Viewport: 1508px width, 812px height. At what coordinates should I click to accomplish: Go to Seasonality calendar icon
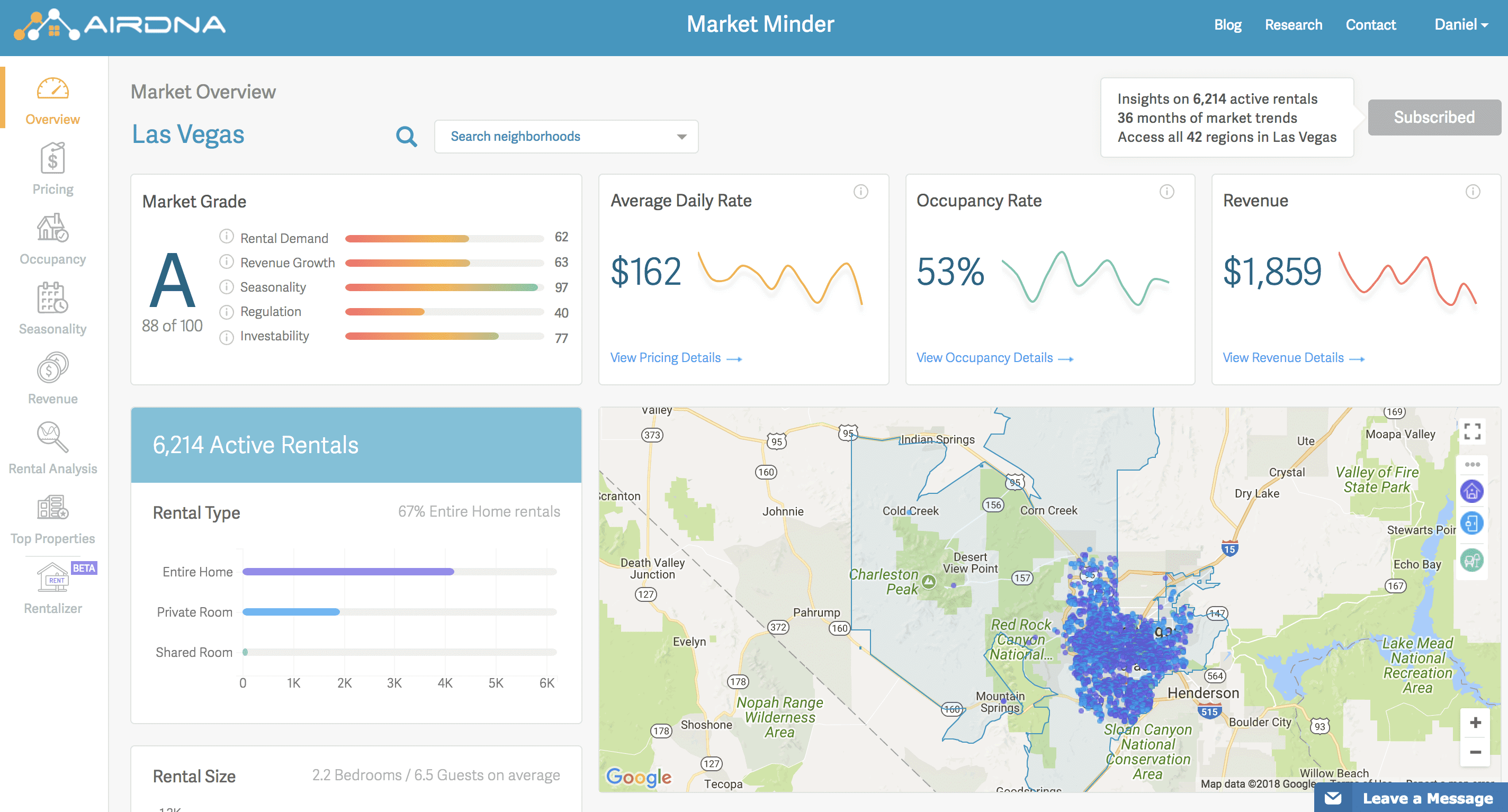53,298
